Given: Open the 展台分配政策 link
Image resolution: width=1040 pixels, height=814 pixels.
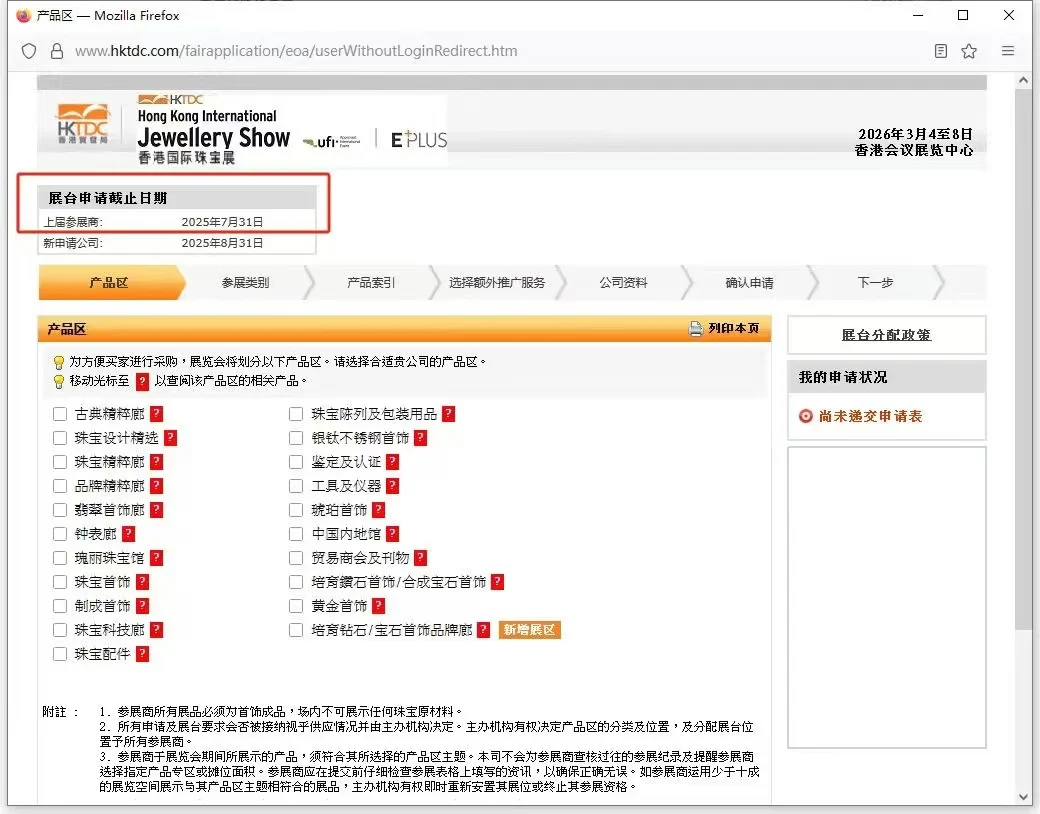Looking at the screenshot, I should click(x=885, y=334).
